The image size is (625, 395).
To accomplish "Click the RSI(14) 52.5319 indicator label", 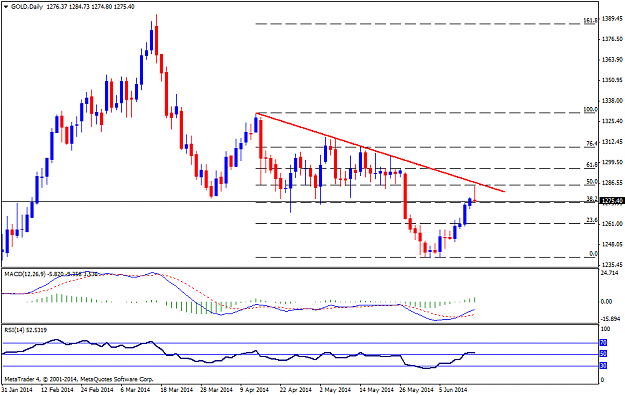I will (x=26, y=330).
